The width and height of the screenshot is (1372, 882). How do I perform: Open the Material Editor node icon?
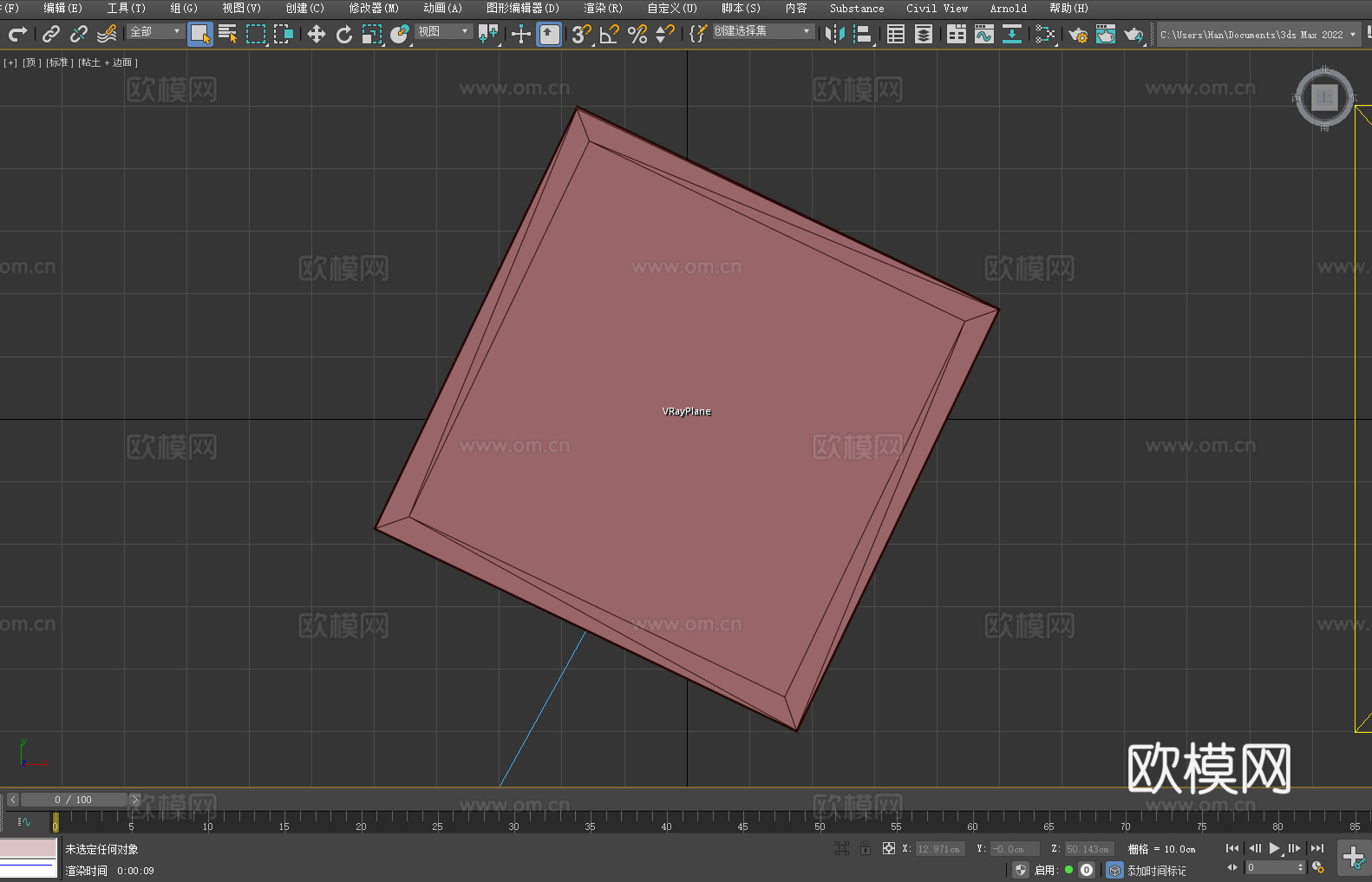point(1045,34)
